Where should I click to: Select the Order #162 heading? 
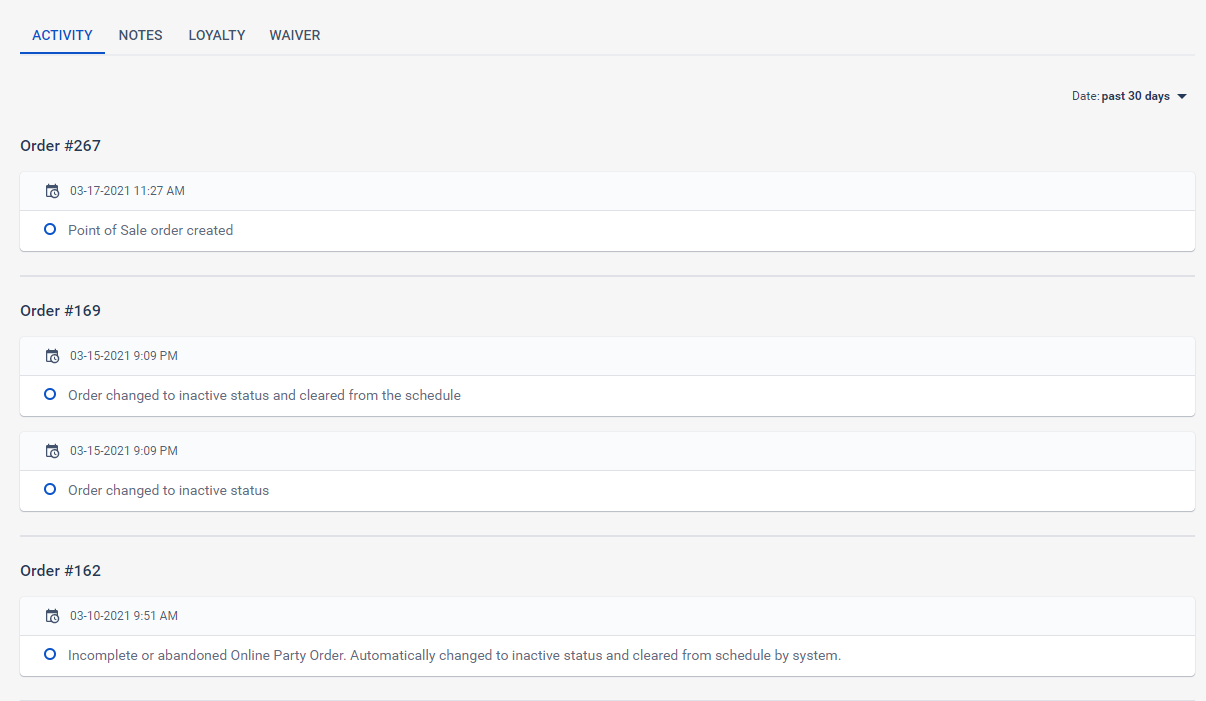tap(61, 571)
